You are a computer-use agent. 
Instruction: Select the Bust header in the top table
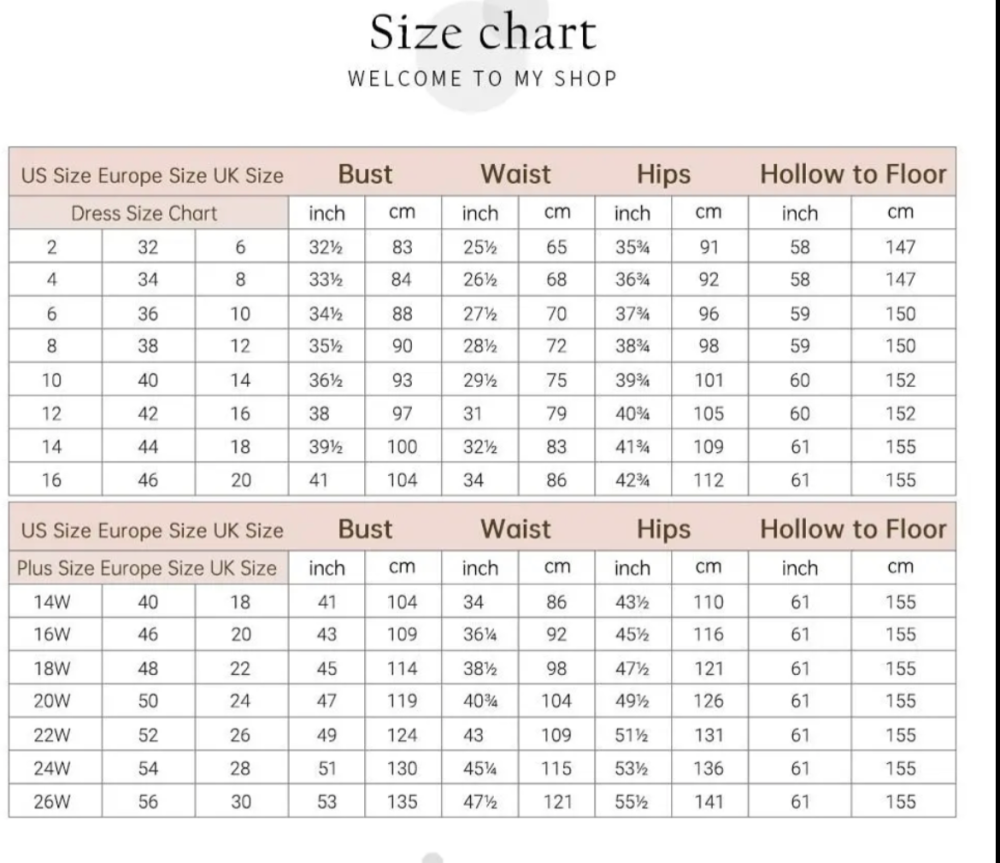coord(365,174)
